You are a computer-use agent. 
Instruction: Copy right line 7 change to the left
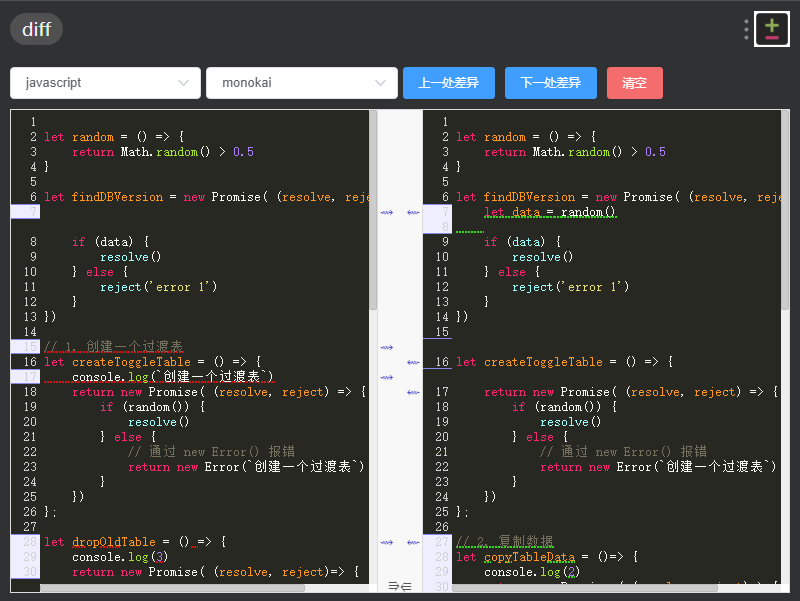click(413, 212)
